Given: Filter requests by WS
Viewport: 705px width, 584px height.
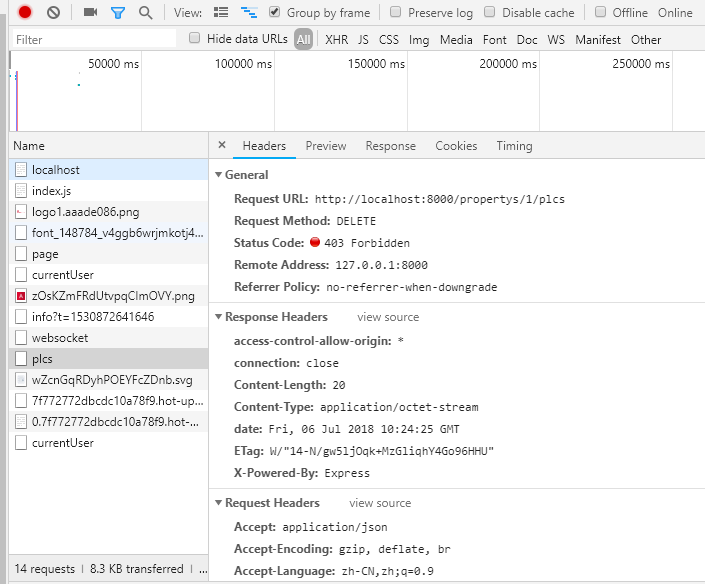Looking at the screenshot, I should [x=556, y=40].
